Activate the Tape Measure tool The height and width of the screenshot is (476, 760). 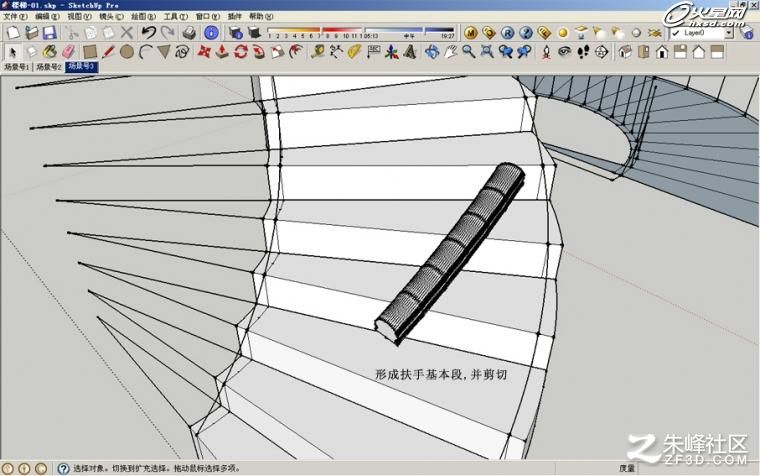pos(317,51)
